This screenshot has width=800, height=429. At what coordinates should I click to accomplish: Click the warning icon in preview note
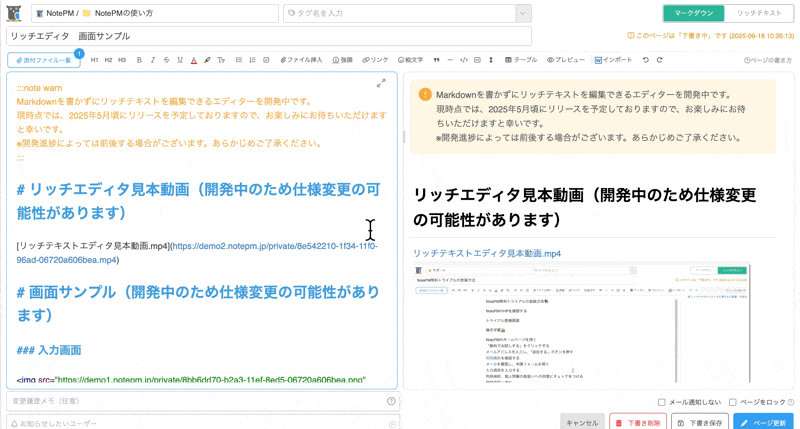[424, 94]
